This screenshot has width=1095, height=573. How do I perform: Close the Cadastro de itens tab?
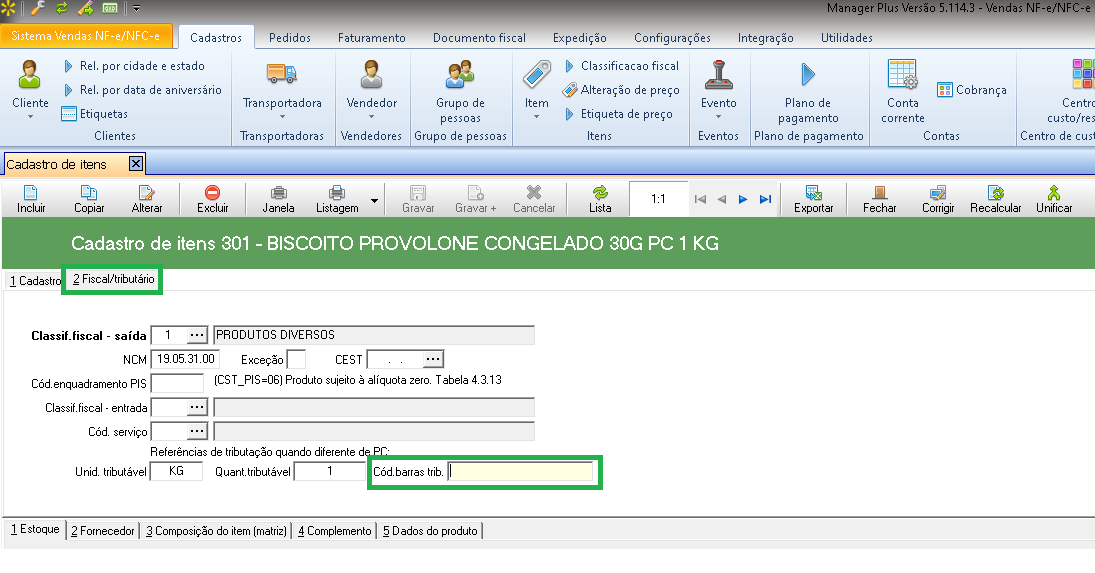coord(137,164)
